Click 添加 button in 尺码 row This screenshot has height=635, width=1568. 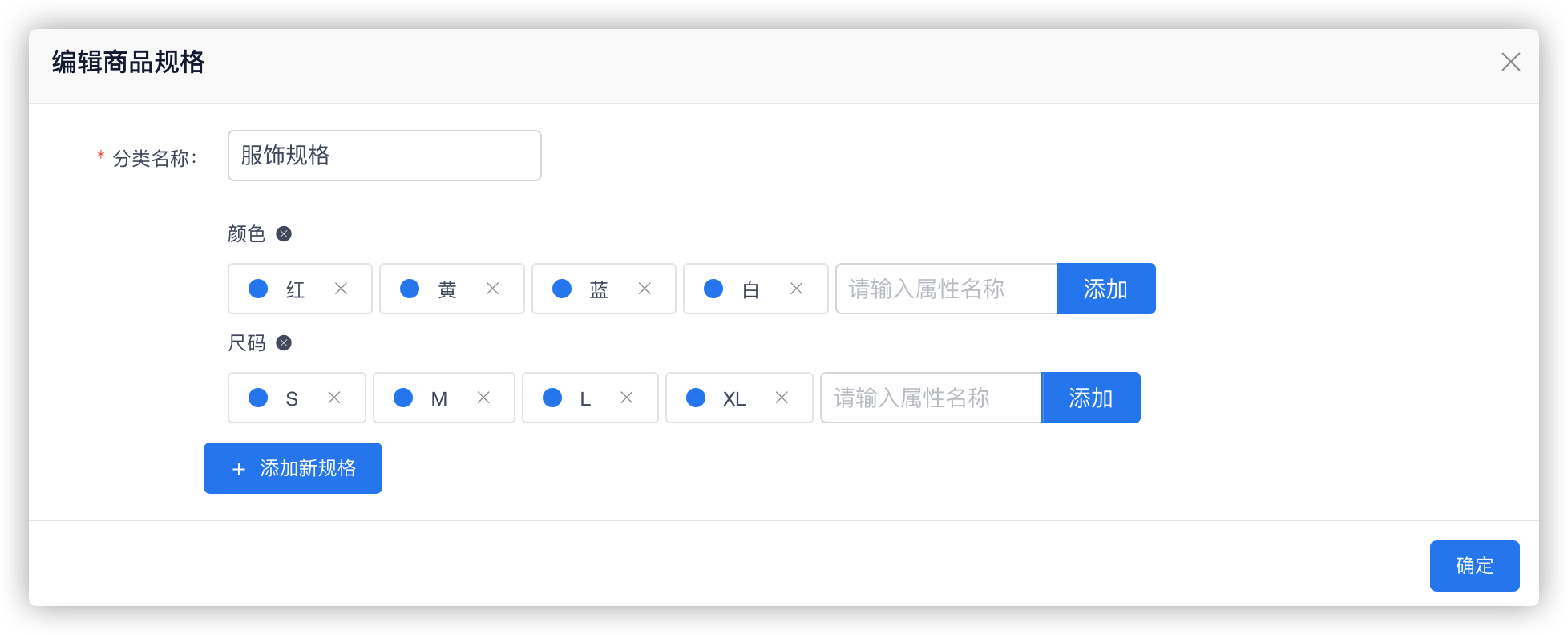[x=1090, y=398]
